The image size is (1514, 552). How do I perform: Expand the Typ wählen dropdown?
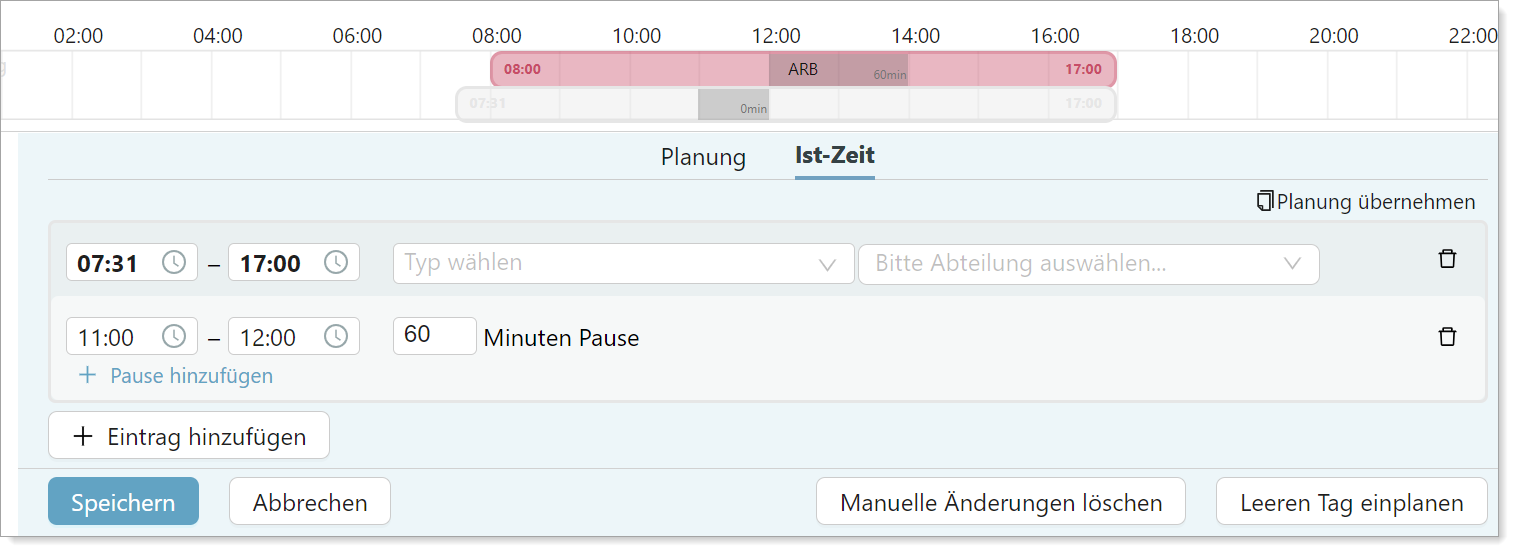pyautogui.click(x=624, y=264)
